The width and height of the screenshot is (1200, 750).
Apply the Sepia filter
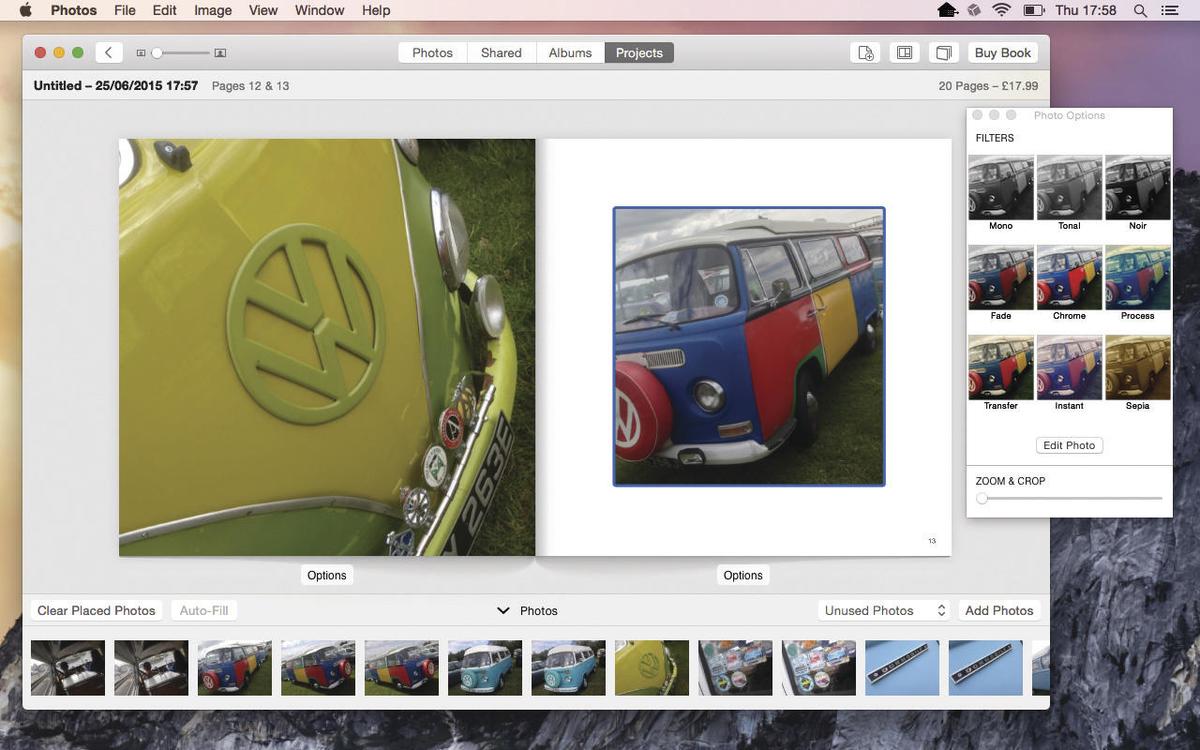pos(1137,367)
